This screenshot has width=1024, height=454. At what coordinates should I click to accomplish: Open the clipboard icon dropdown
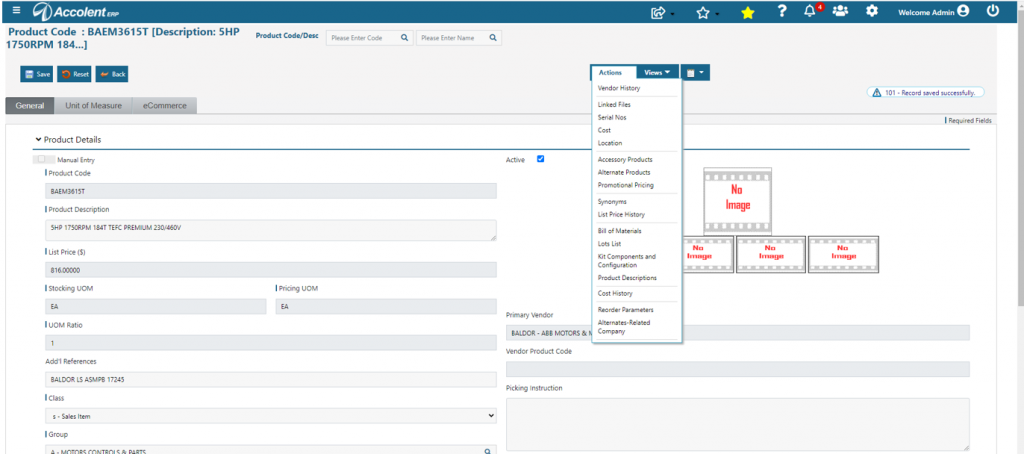[695, 73]
